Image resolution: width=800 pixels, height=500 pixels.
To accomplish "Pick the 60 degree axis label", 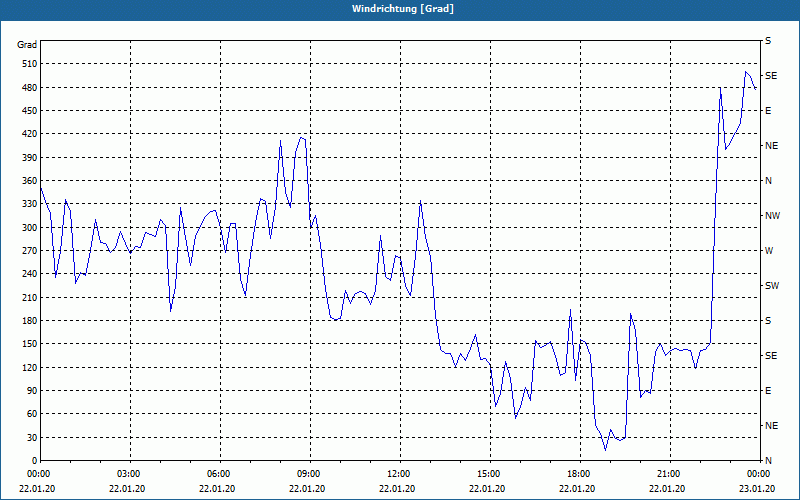I will [x=33, y=414].
